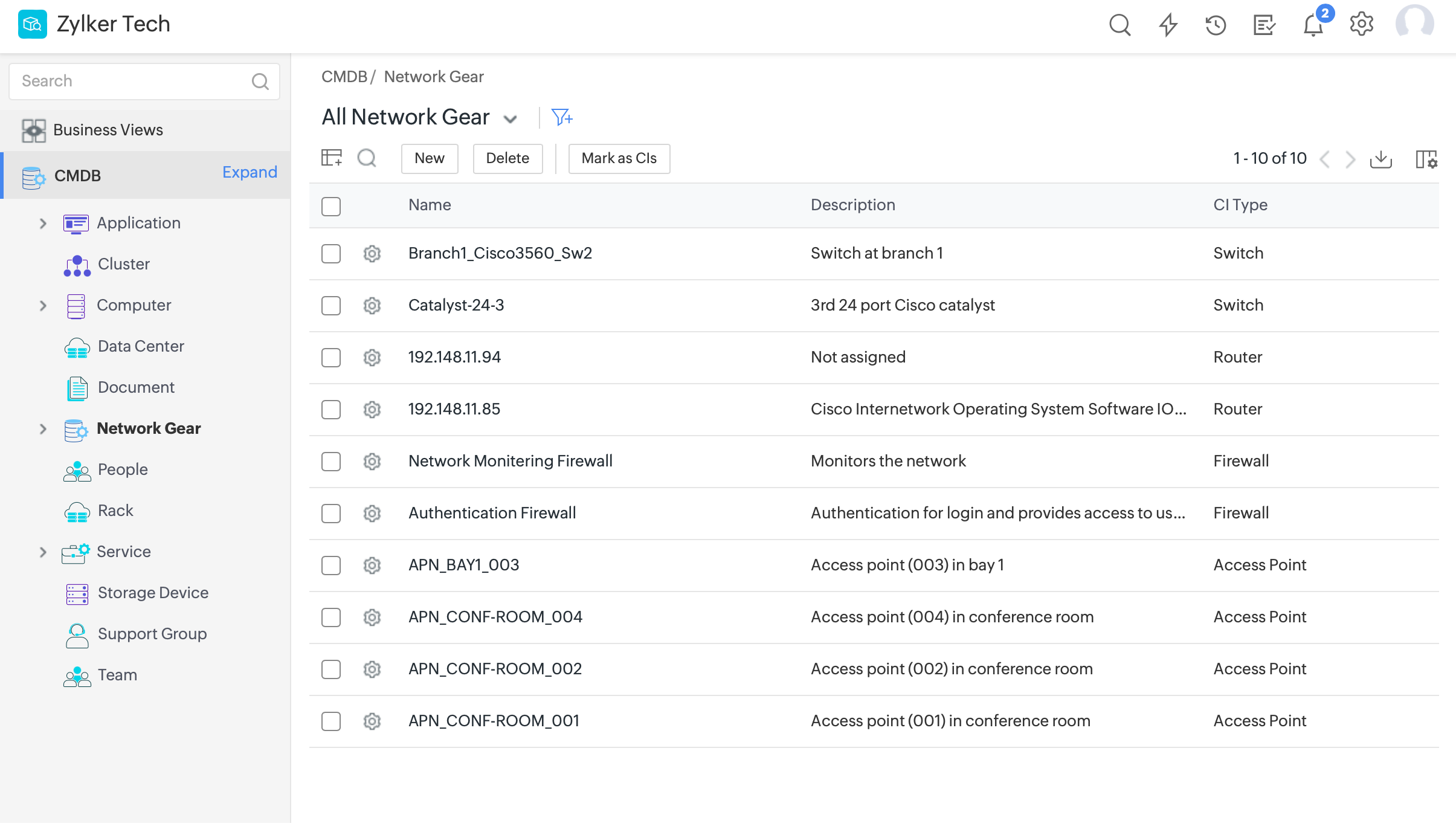Open row gear for Authentication Firewall

(x=372, y=514)
